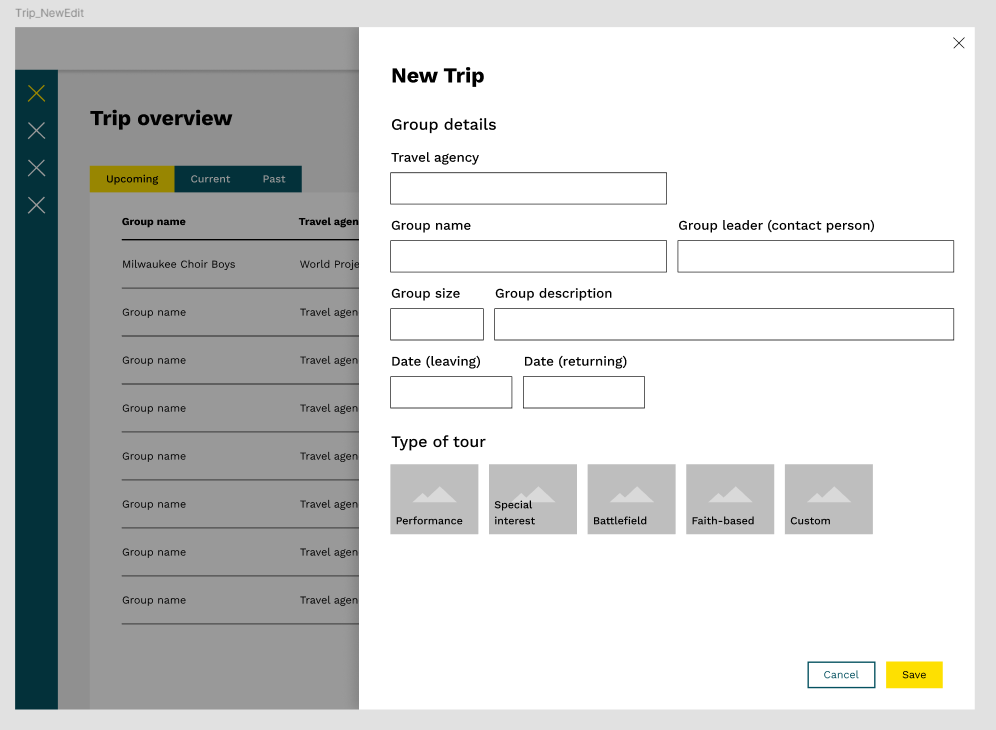Viewport: 996px width, 730px height.
Task: Close the New Trip panel
Action: coord(959,43)
